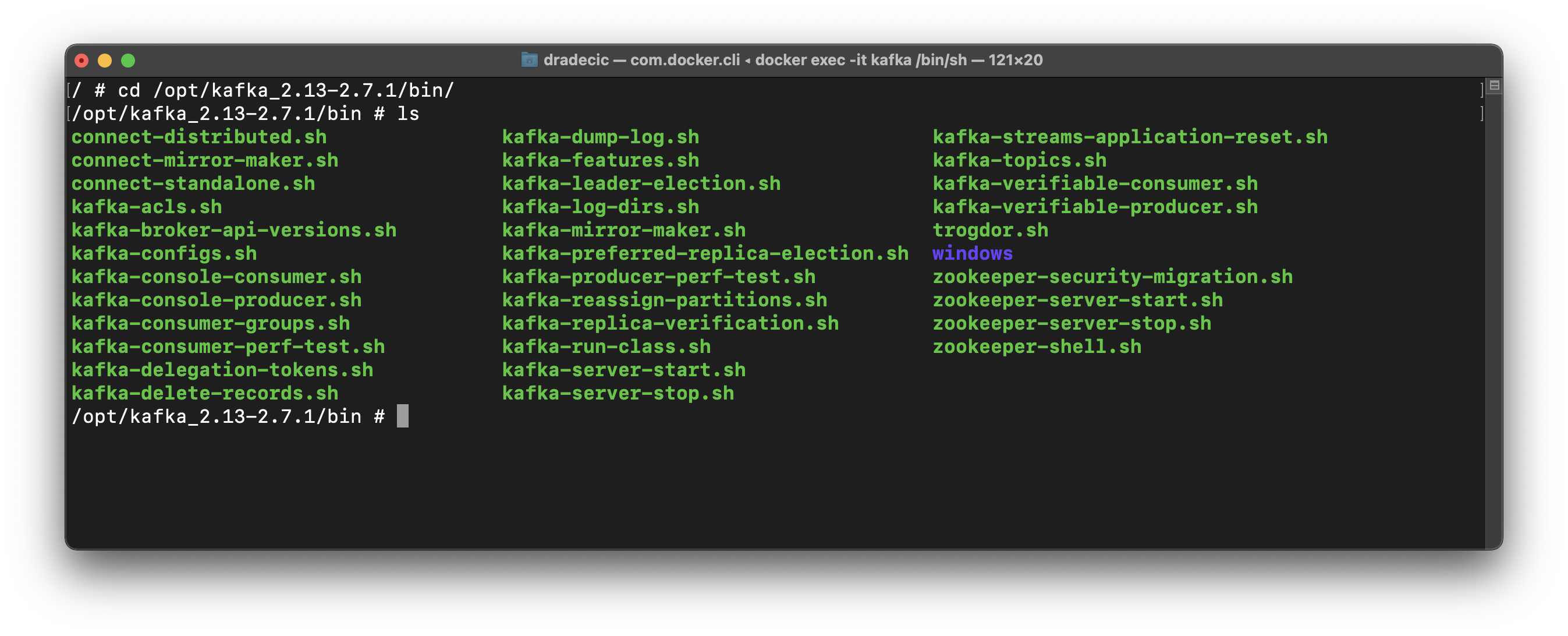Select the kafka-delete-records.sh entry
1568x636 pixels.
point(204,394)
